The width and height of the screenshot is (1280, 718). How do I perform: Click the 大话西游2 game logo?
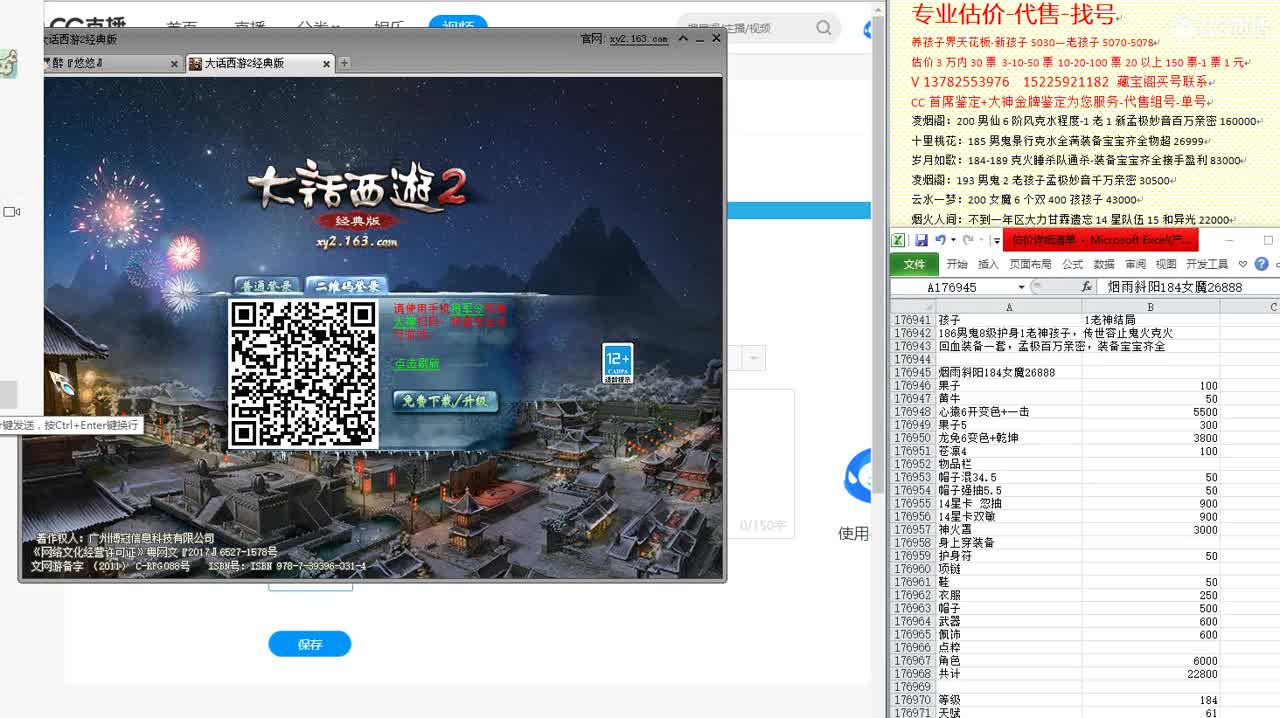coord(357,190)
